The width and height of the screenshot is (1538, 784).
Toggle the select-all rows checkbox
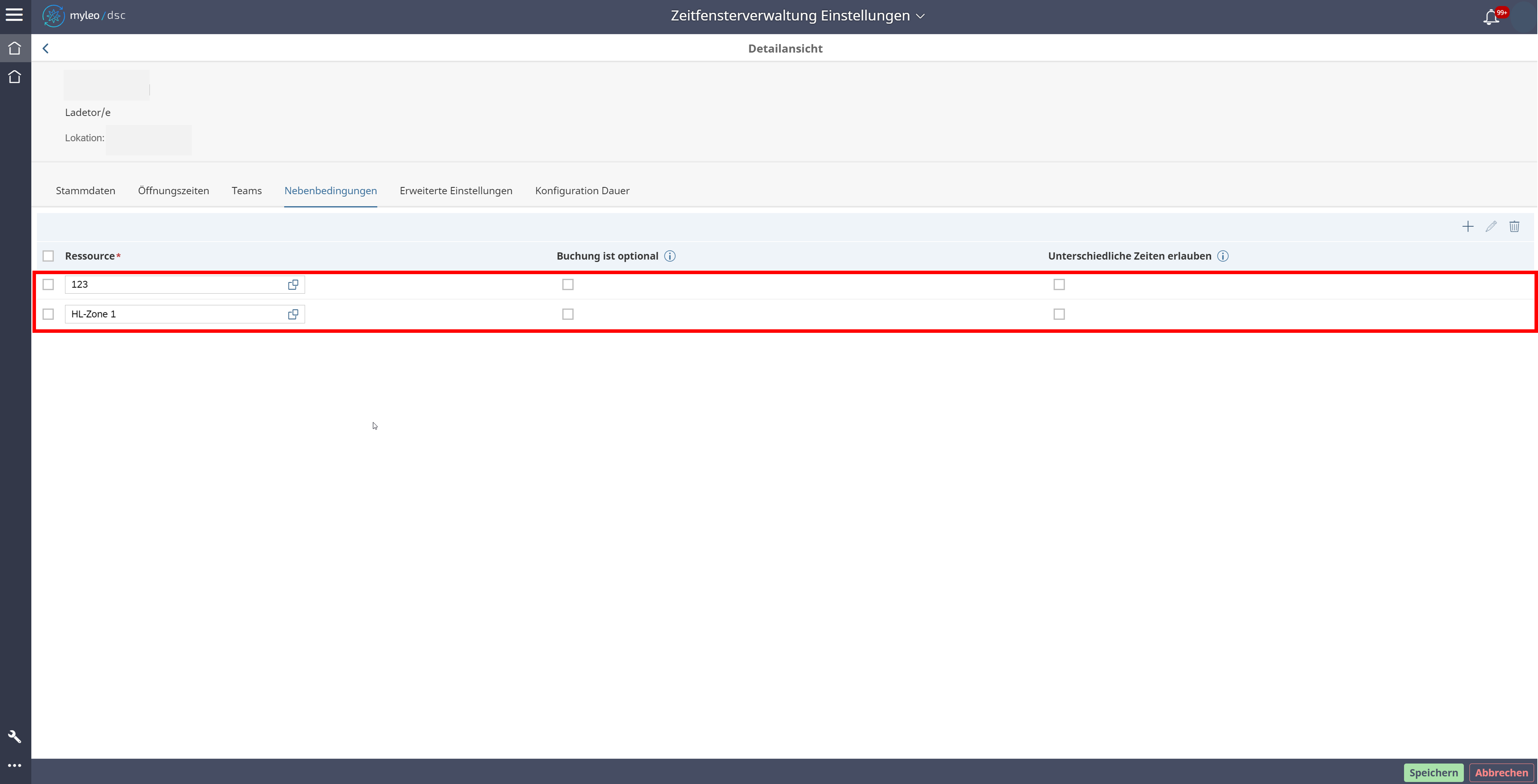pyautogui.click(x=48, y=257)
